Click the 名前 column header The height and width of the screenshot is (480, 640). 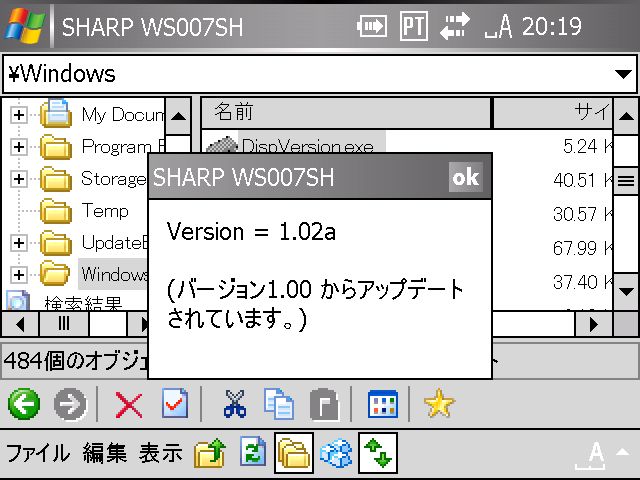[x=346, y=113]
